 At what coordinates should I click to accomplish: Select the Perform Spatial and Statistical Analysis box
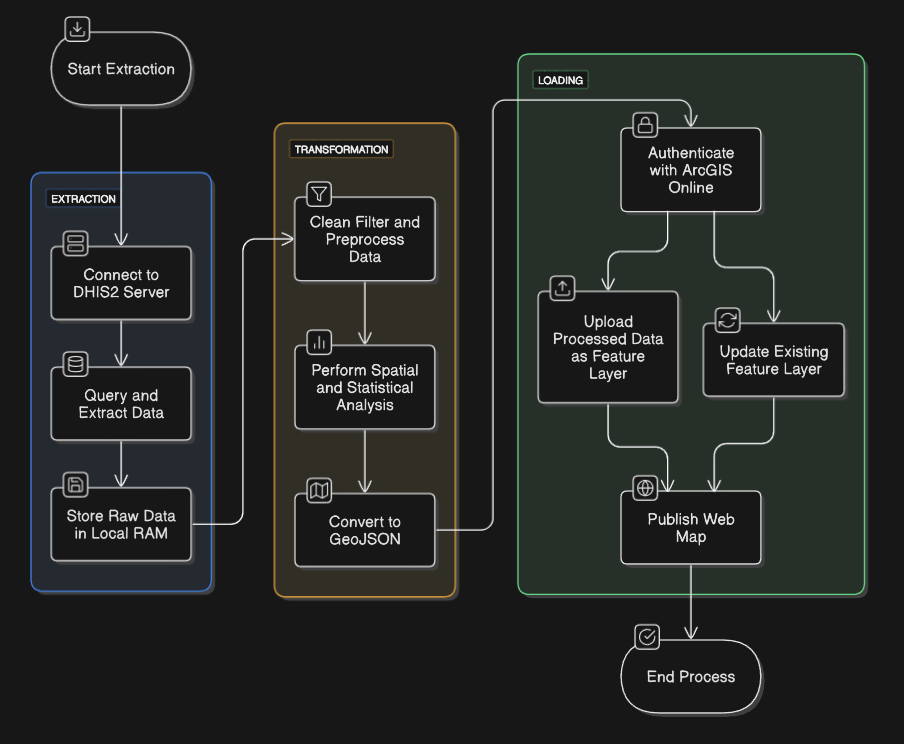(x=365, y=388)
